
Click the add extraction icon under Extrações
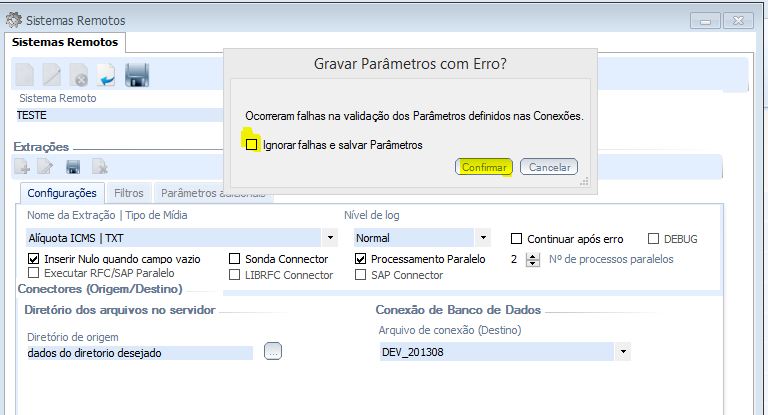click(x=22, y=167)
